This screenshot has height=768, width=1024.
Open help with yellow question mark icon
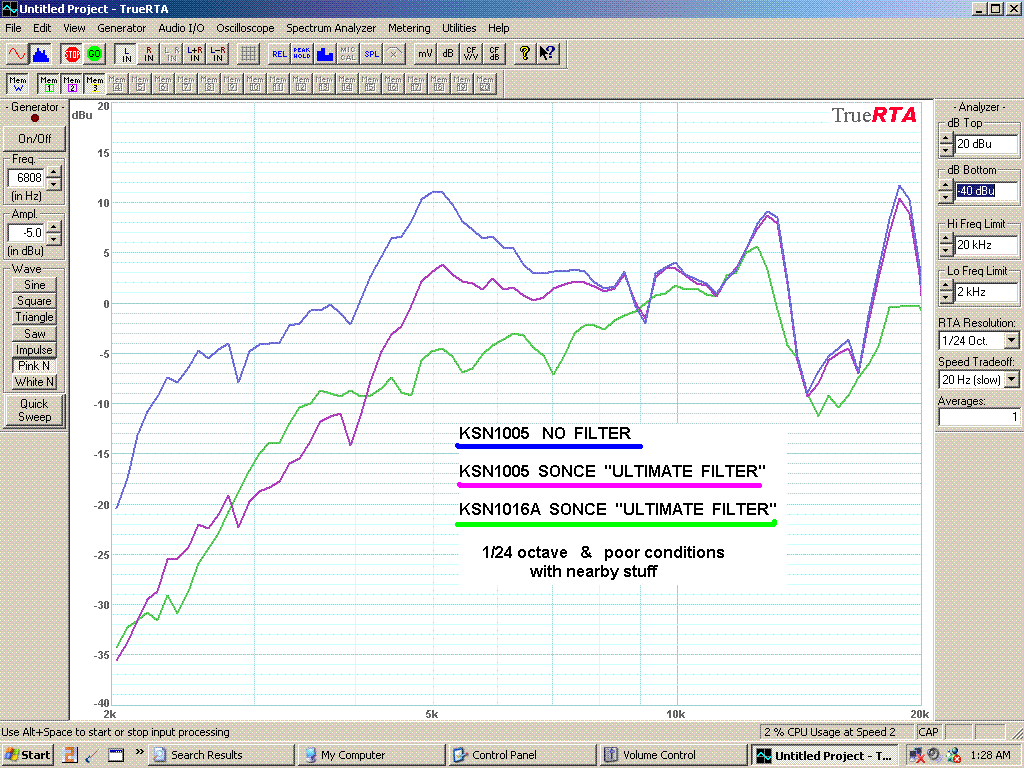tap(524, 54)
